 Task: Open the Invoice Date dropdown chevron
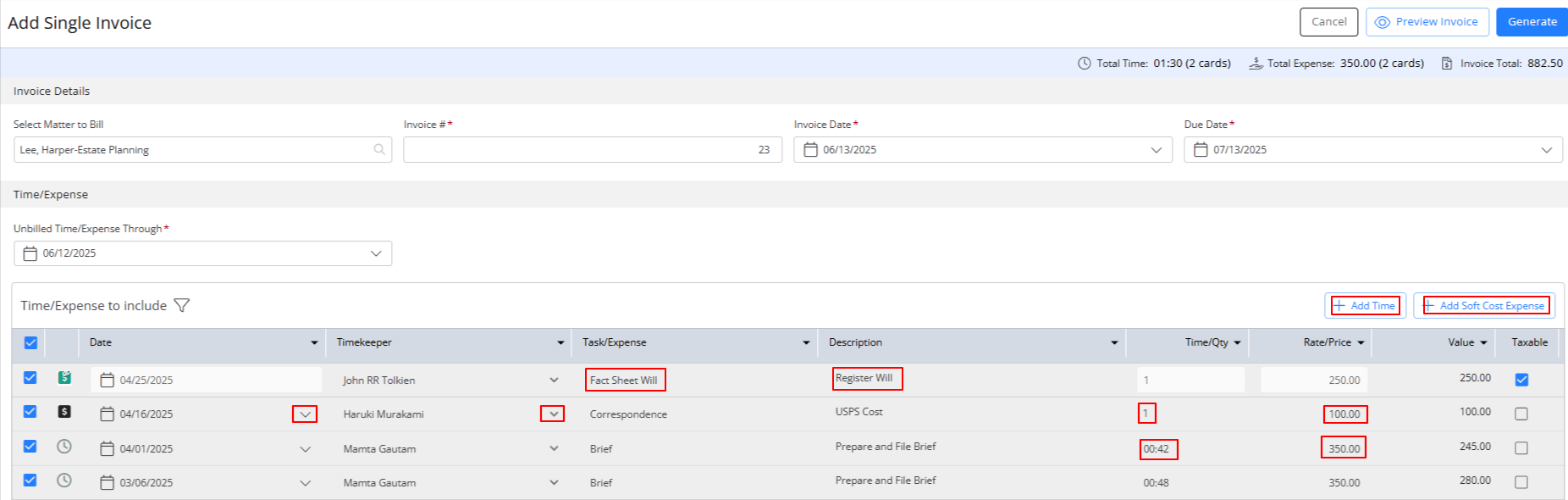coord(1157,150)
